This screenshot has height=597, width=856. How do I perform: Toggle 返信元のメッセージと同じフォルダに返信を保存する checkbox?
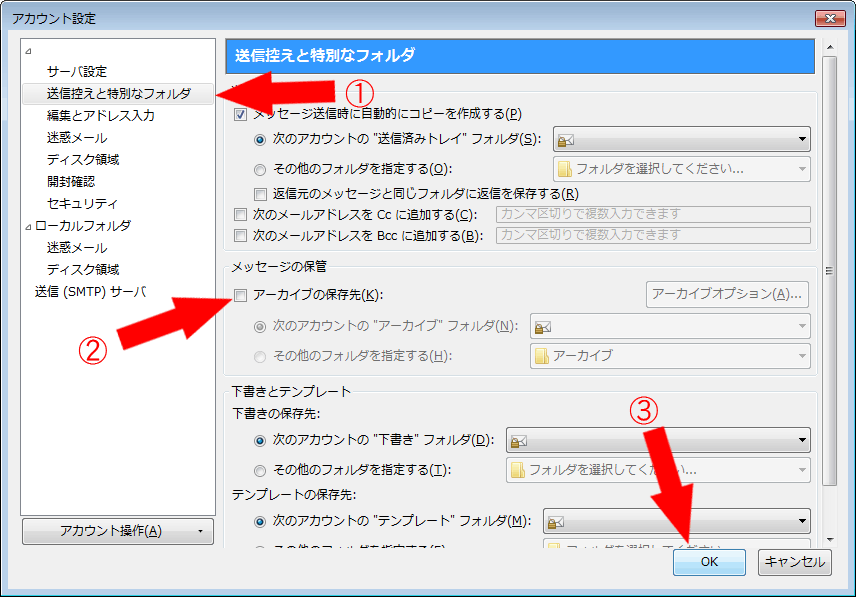[260, 194]
